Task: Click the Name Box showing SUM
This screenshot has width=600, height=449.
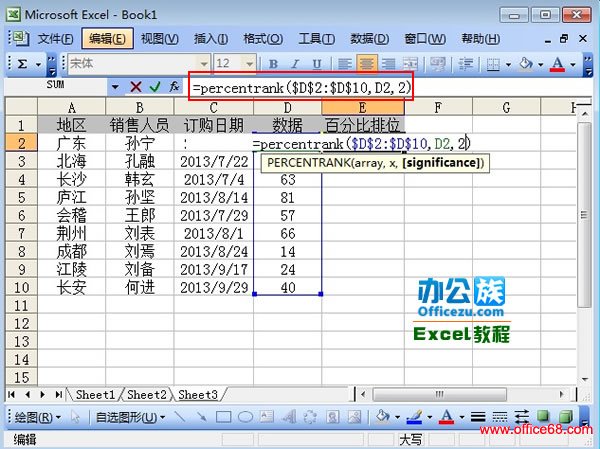Action: [x=56, y=85]
